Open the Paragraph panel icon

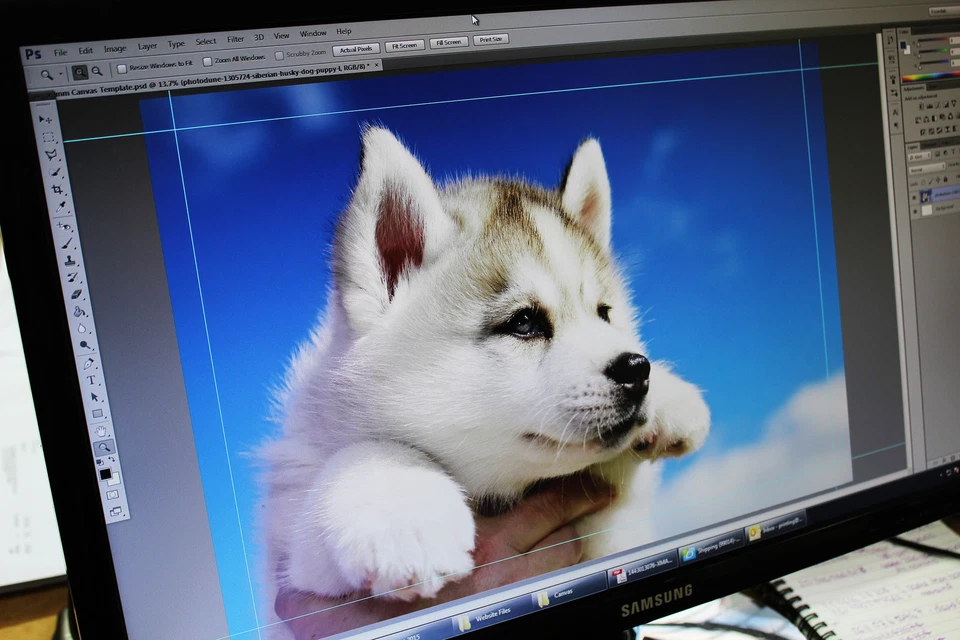coord(896,125)
